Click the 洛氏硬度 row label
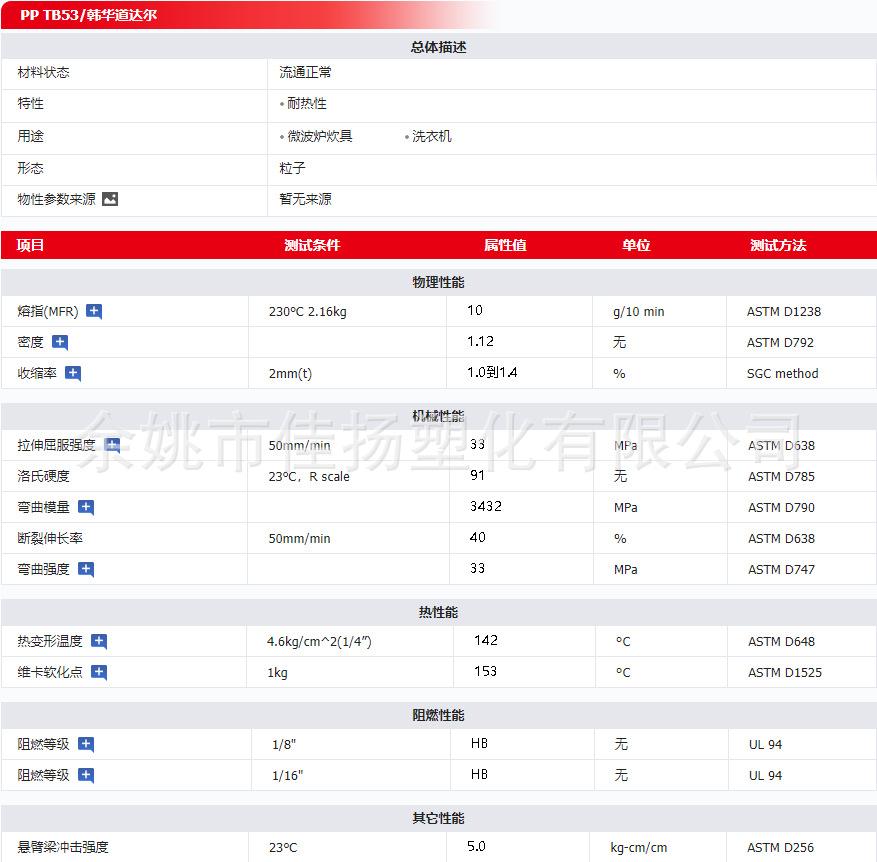This screenshot has height=862, width=877. [43, 476]
